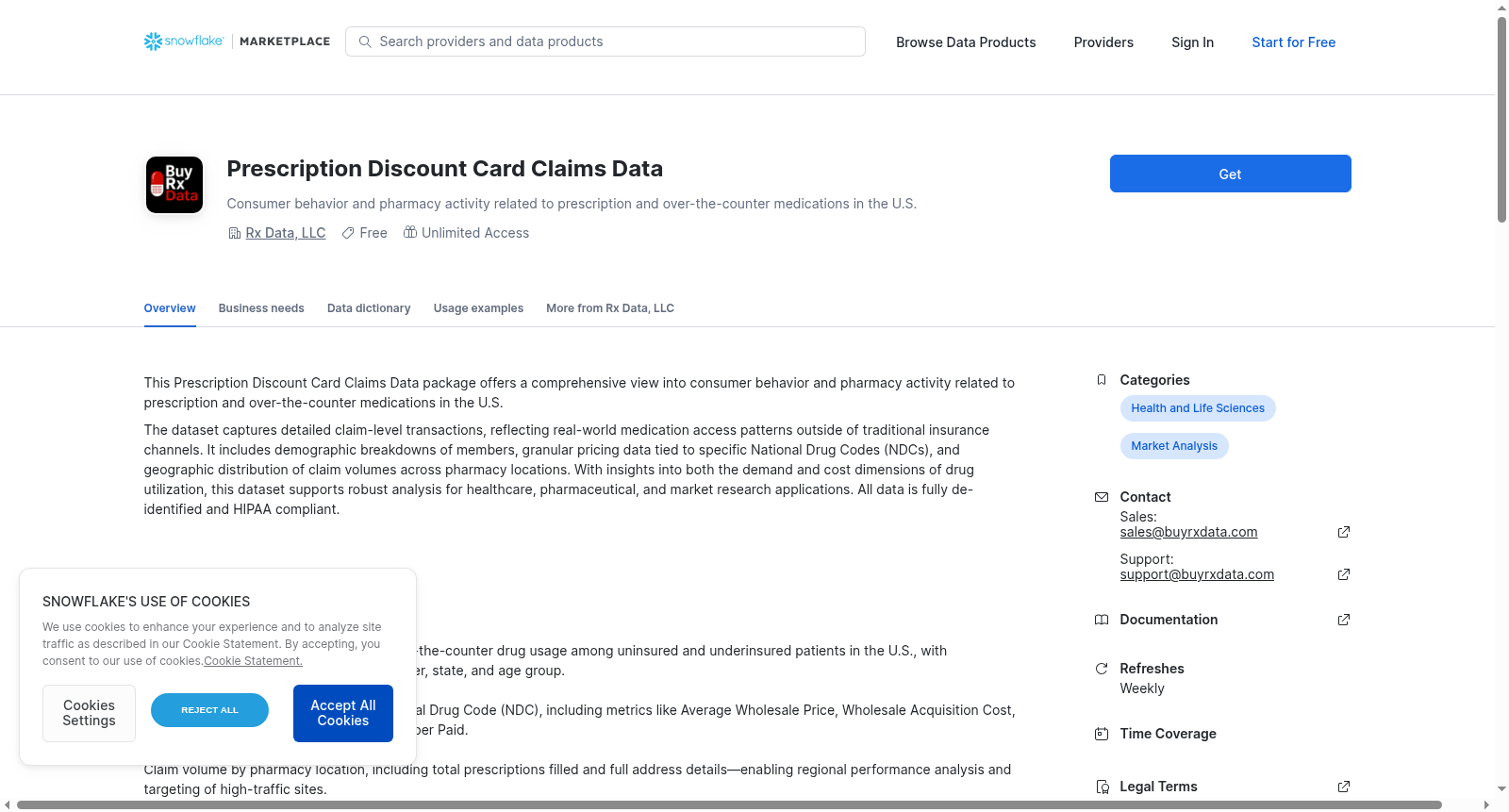
Task: Open the Cookie Statement link
Action: 253,661
